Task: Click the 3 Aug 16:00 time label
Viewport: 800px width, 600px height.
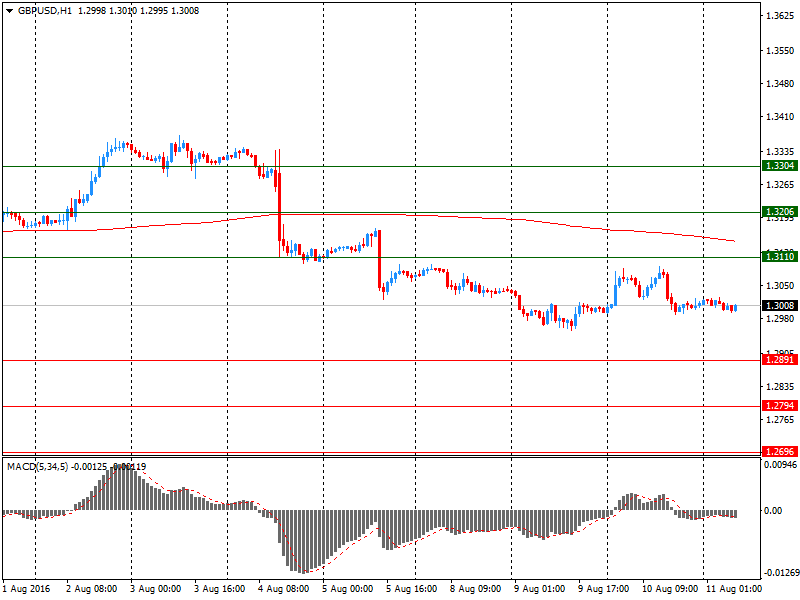Action: 220,589
